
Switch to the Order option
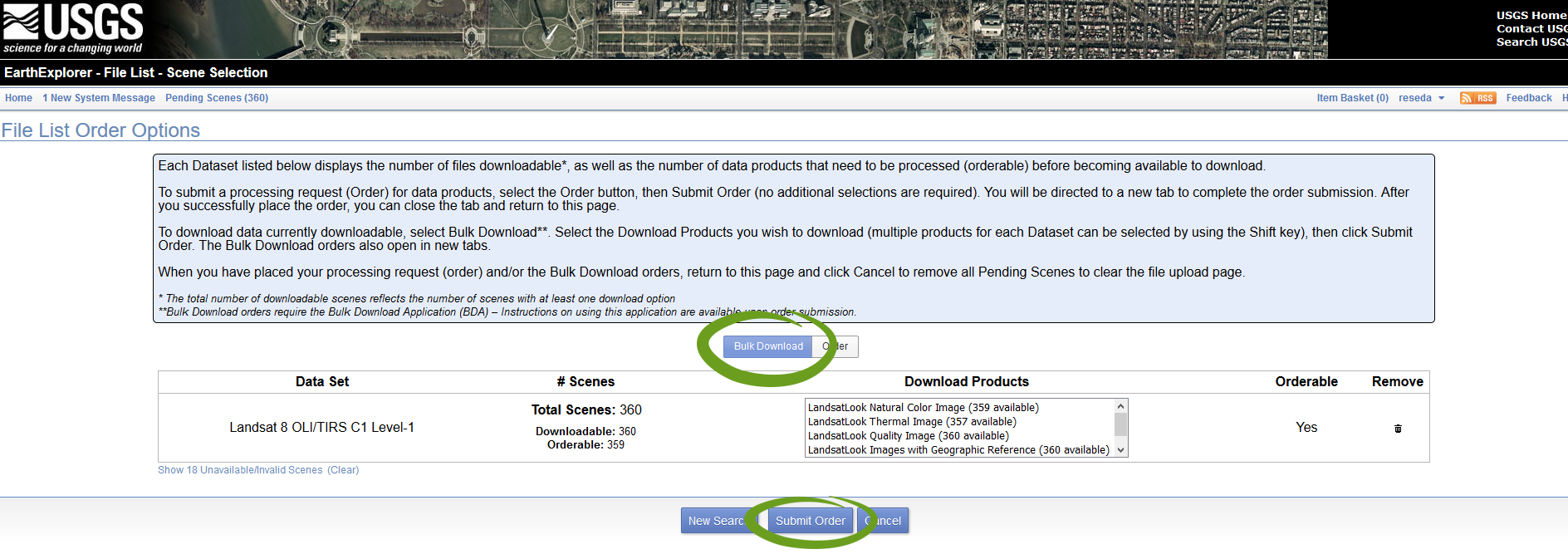[x=837, y=346]
